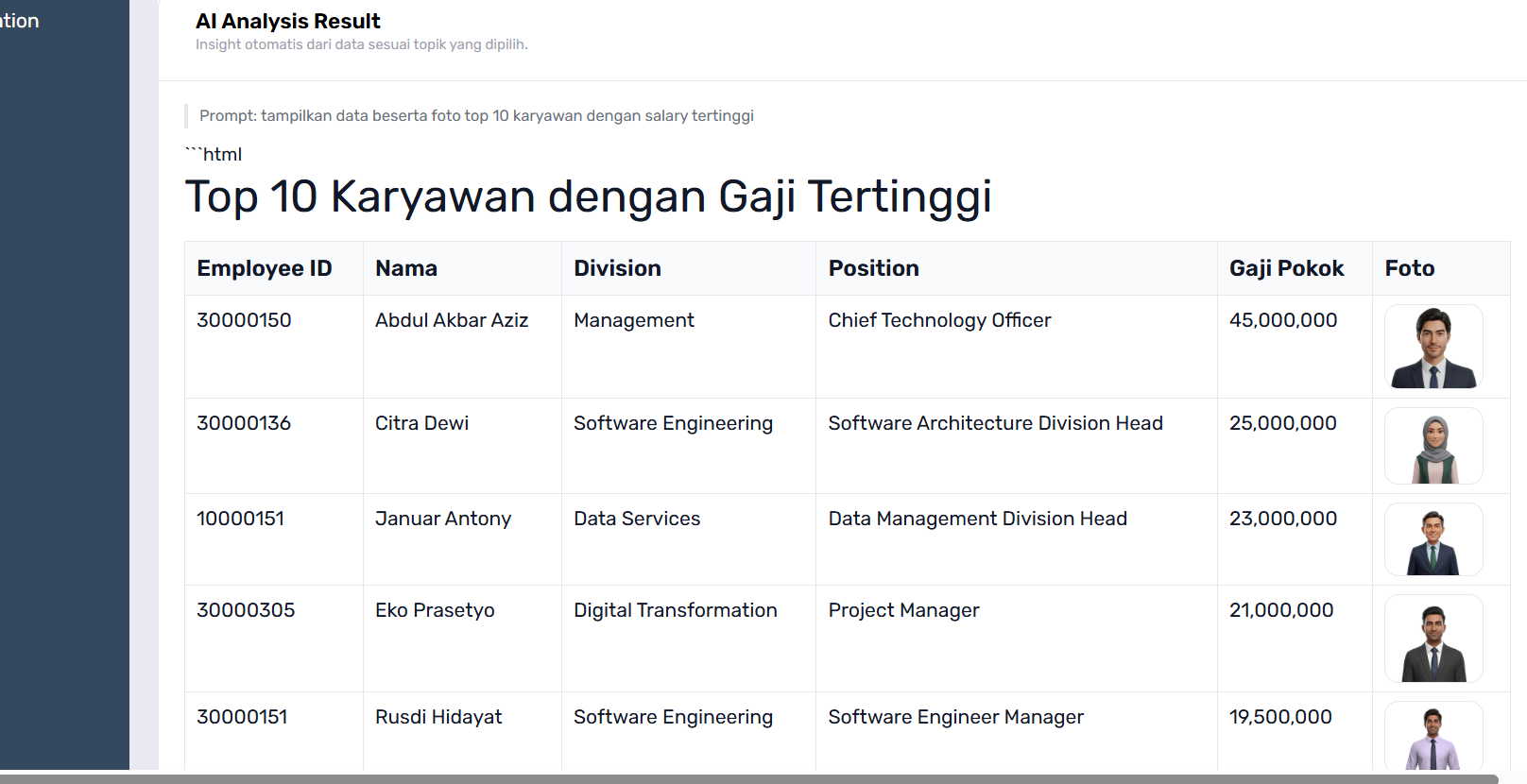Click the Foto column header
Screen dimensions: 1527x784
1409,268
